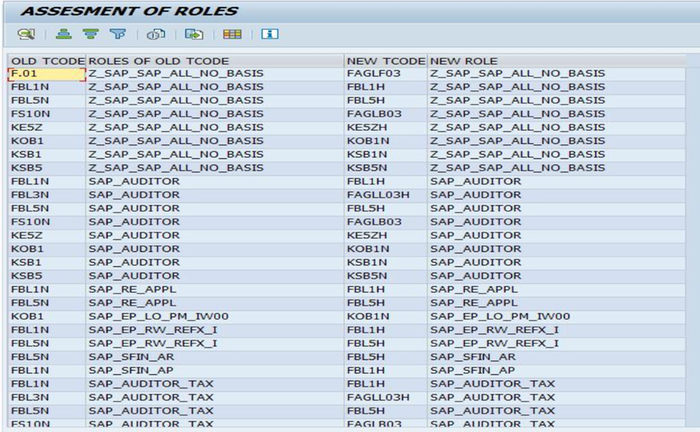The height and width of the screenshot is (432, 700).
Task: Select the KE5ZH cell in Z_SAP_SAP_ALL_NO_BASIS row
Action: pyautogui.click(x=366, y=127)
